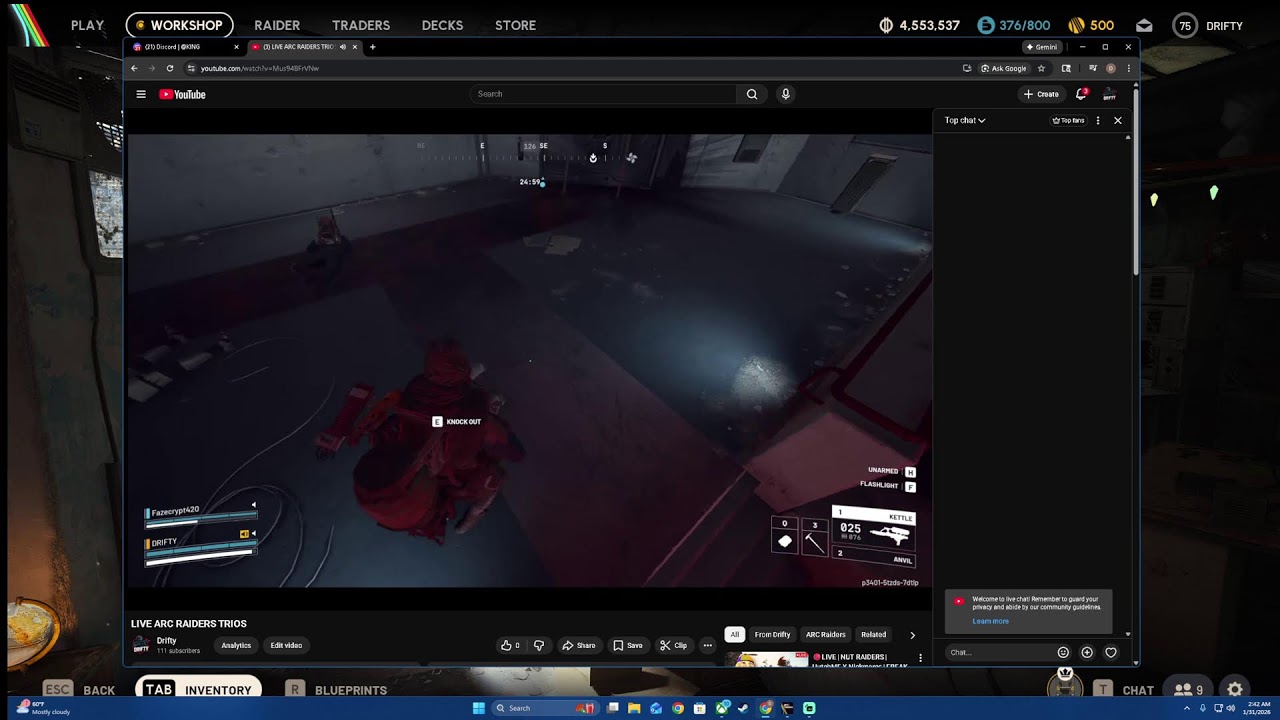Open the Chrome three-dot menu
The width and height of the screenshot is (1280, 720).
tap(1128, 68)
